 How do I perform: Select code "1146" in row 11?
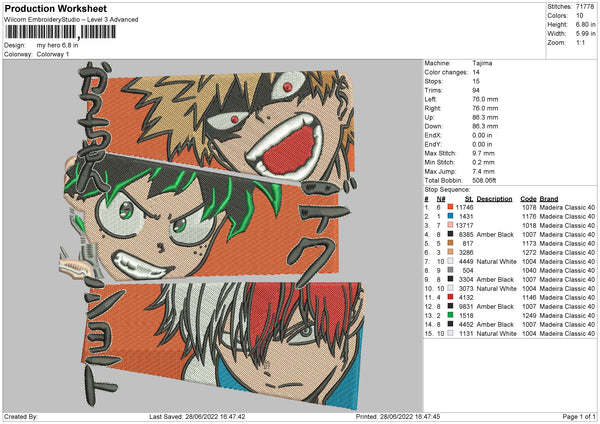pos(529,297)
